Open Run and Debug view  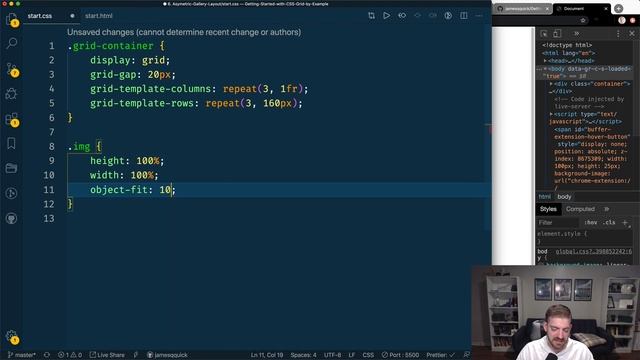pyautogui.click(x=11, y=94)
